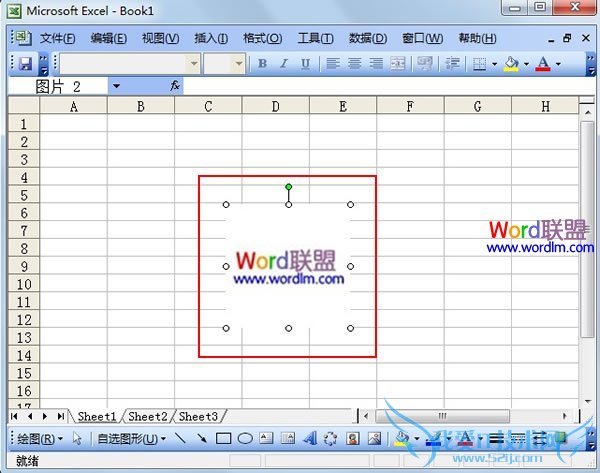Viewport: 600px width, 473px height.
Task: Toggle Italic formatting
Action: click(x=284, y=64)
